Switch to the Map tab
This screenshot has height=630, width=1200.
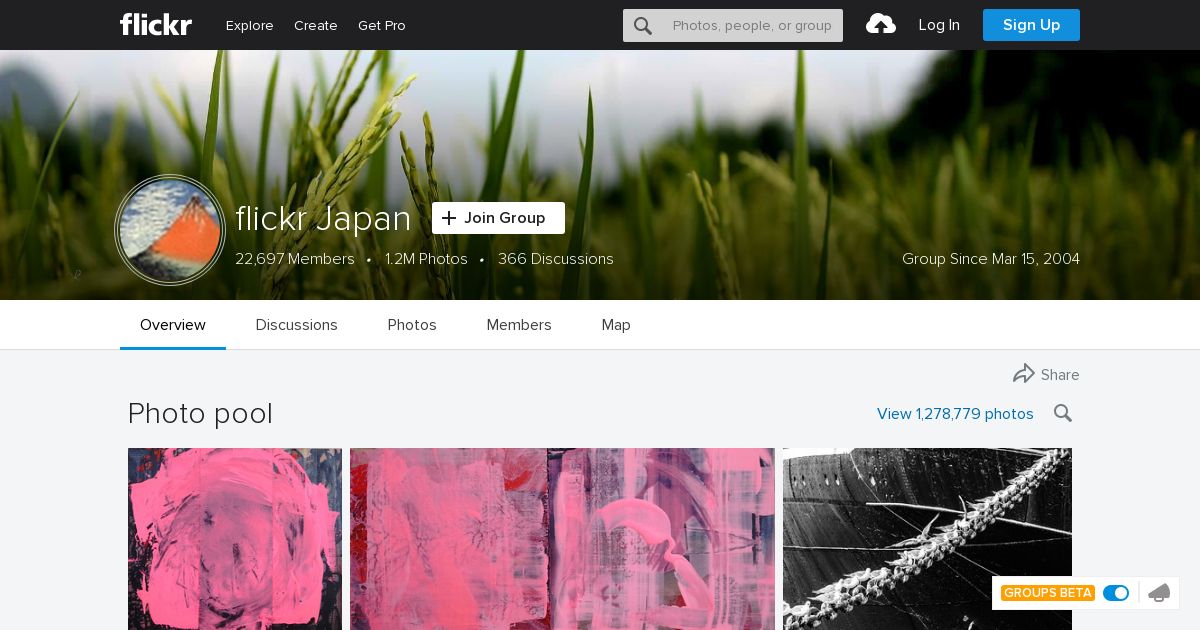point(616,325)
